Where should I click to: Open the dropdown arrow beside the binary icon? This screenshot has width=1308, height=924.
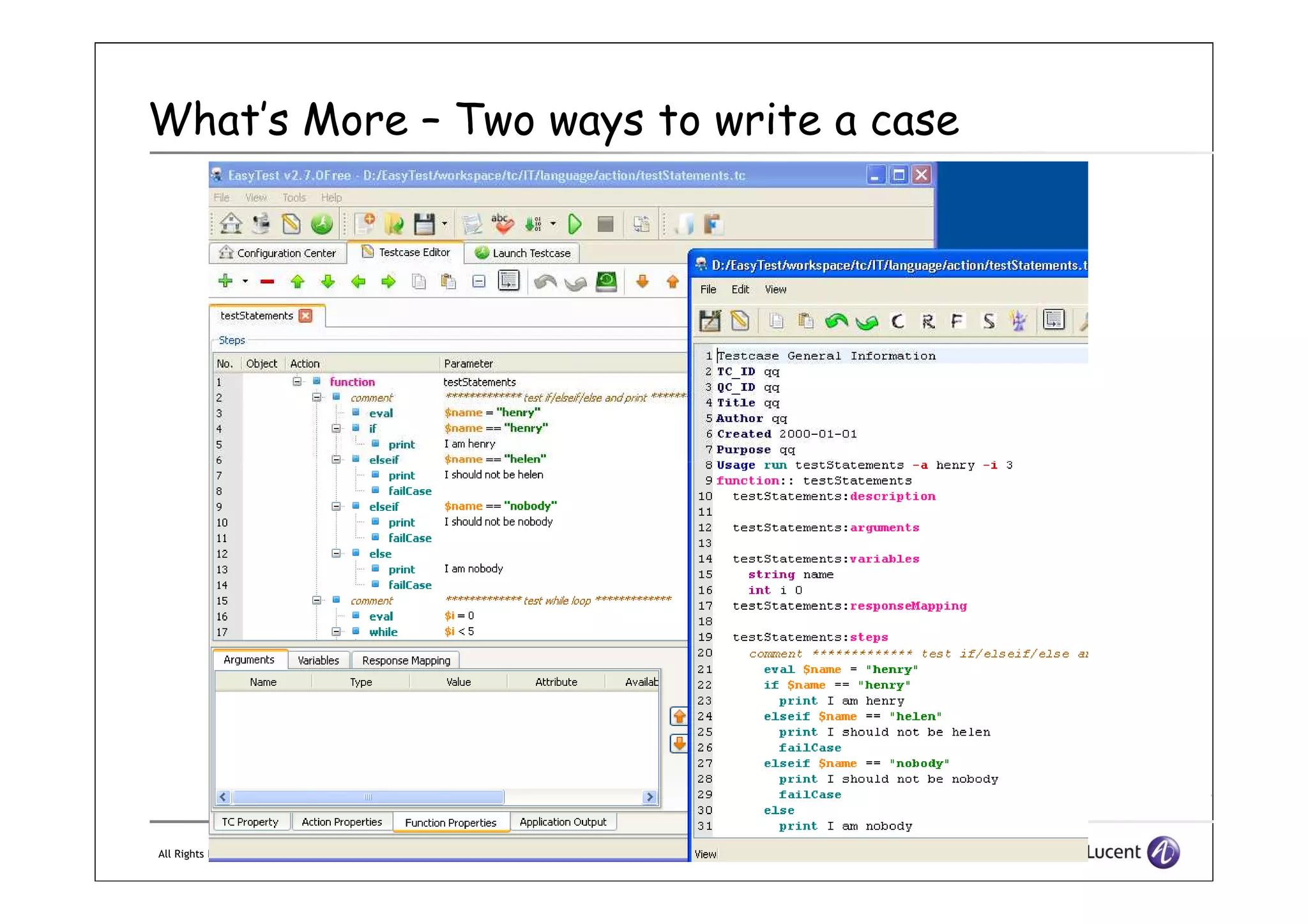(x=553, y=224)
